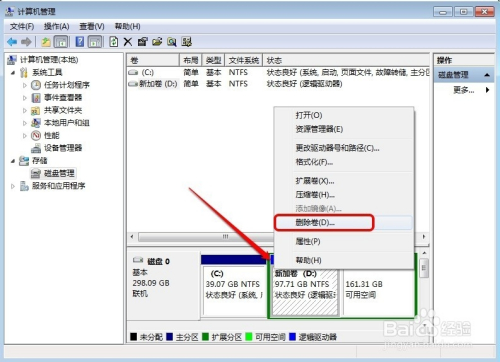The width and height of the screenshot is (500, 362).
Task: Click the Back arrow toolbar icon
Action: (x=12, y=42)
